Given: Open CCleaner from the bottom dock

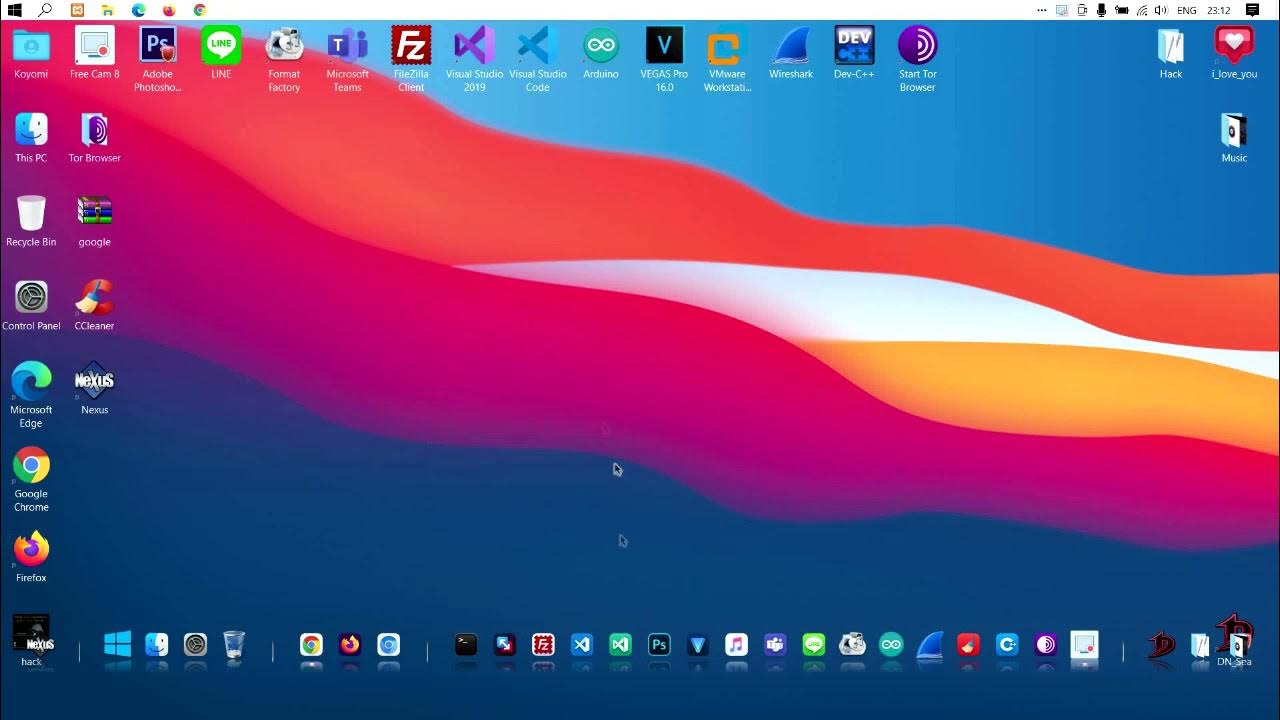Looking at the screenshot, I should [x=968, y=645].
